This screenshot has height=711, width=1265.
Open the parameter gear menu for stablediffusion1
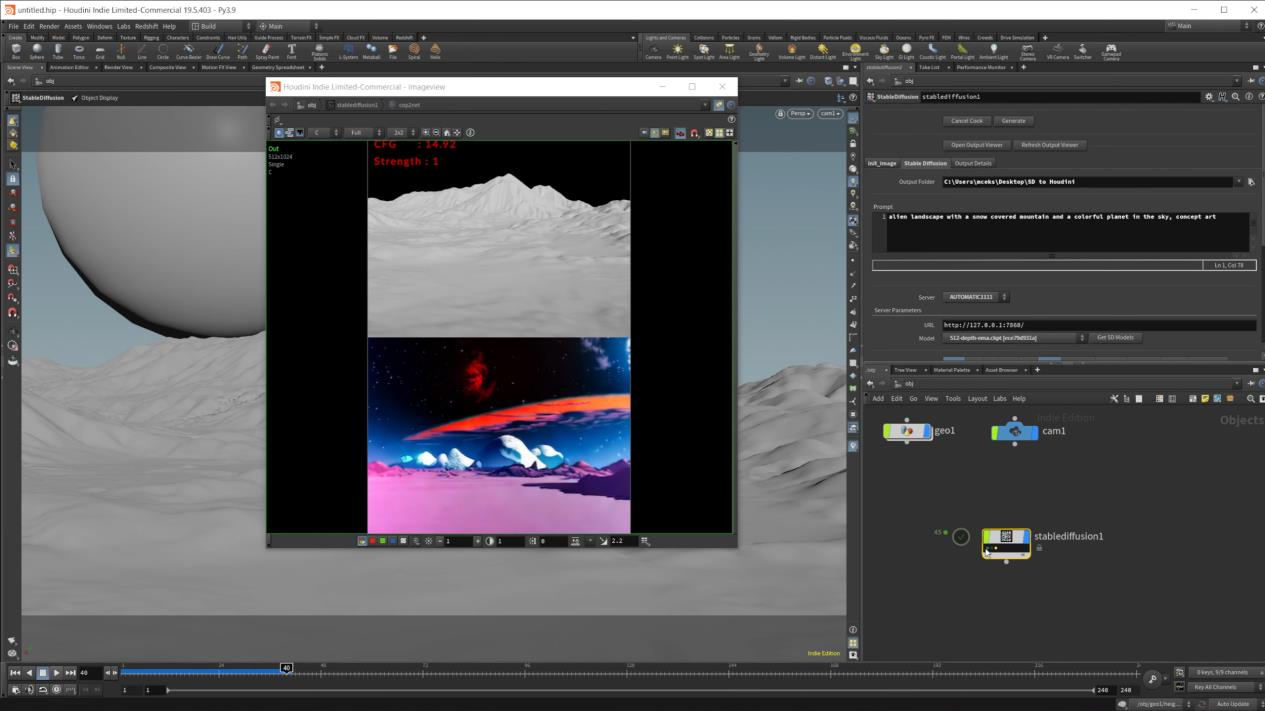click(x=1209, y=97)
